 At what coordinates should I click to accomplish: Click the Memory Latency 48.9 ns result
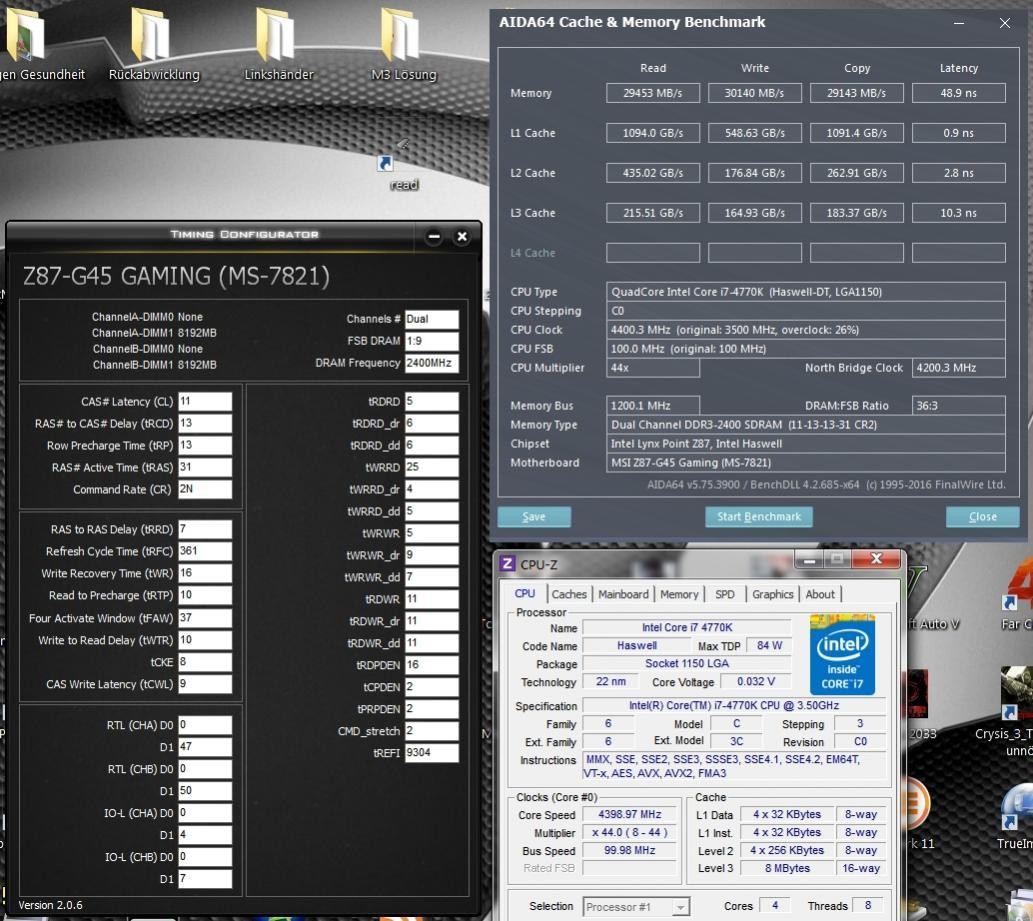coord(959,93)
